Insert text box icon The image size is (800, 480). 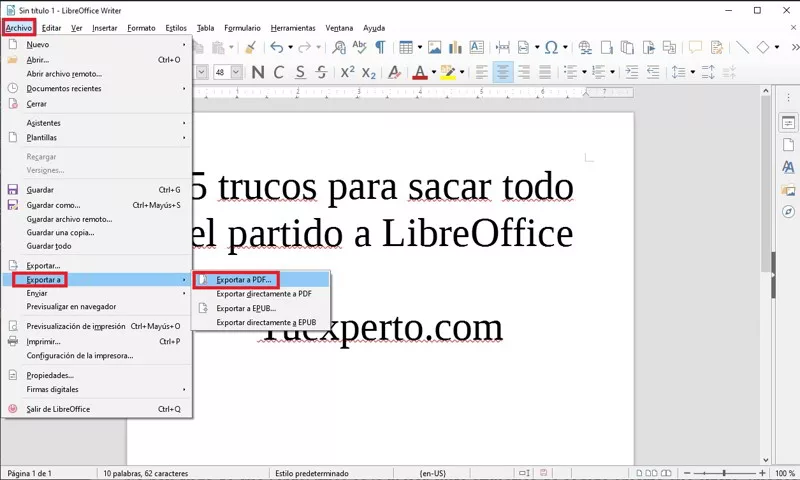(x=477, y=47)
